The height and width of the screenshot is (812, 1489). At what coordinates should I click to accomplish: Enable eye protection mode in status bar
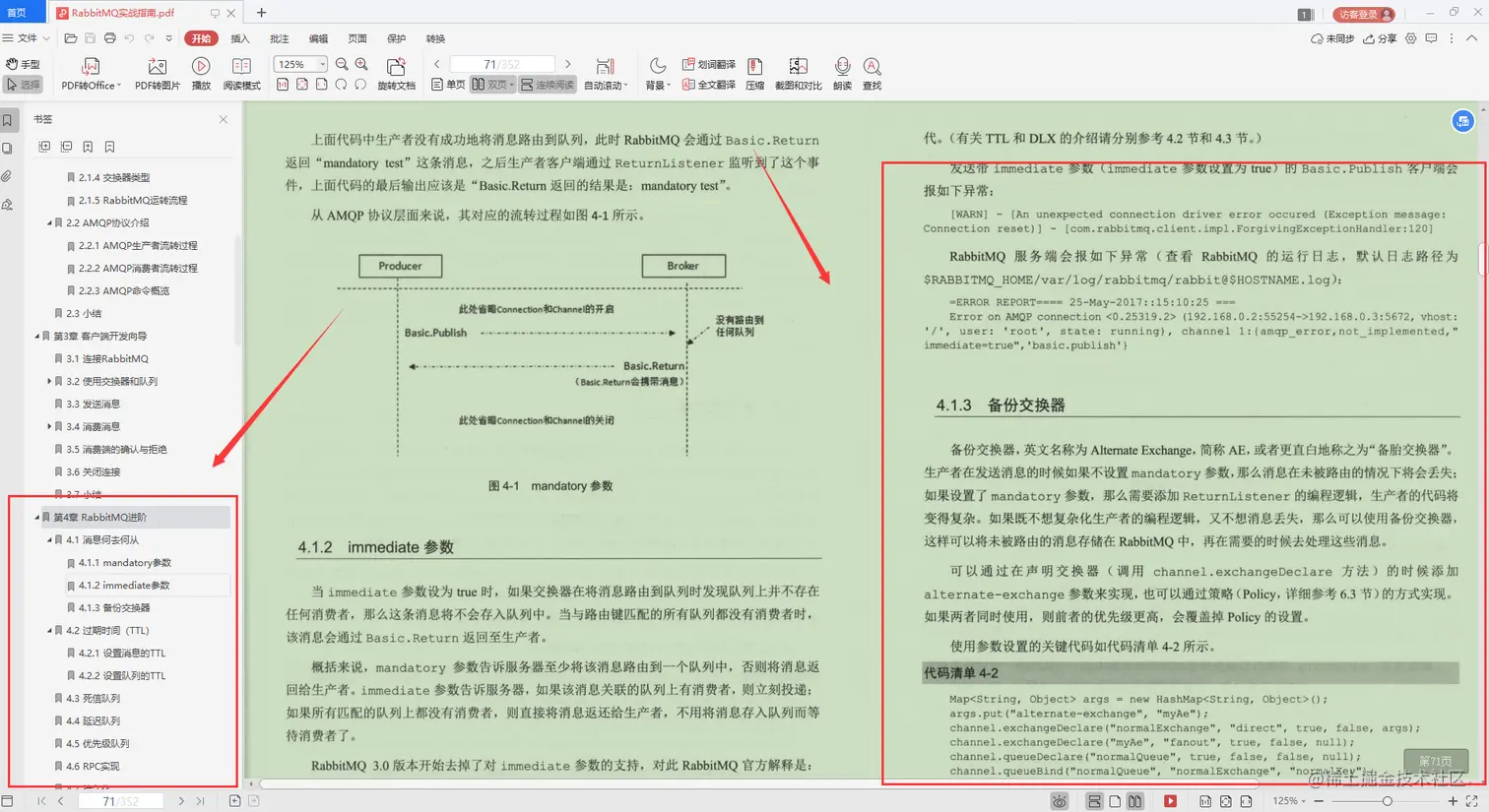point(1060,801)
